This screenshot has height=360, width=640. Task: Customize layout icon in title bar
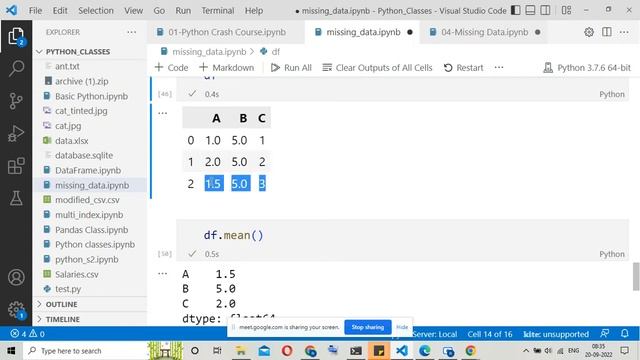[567, 10]
